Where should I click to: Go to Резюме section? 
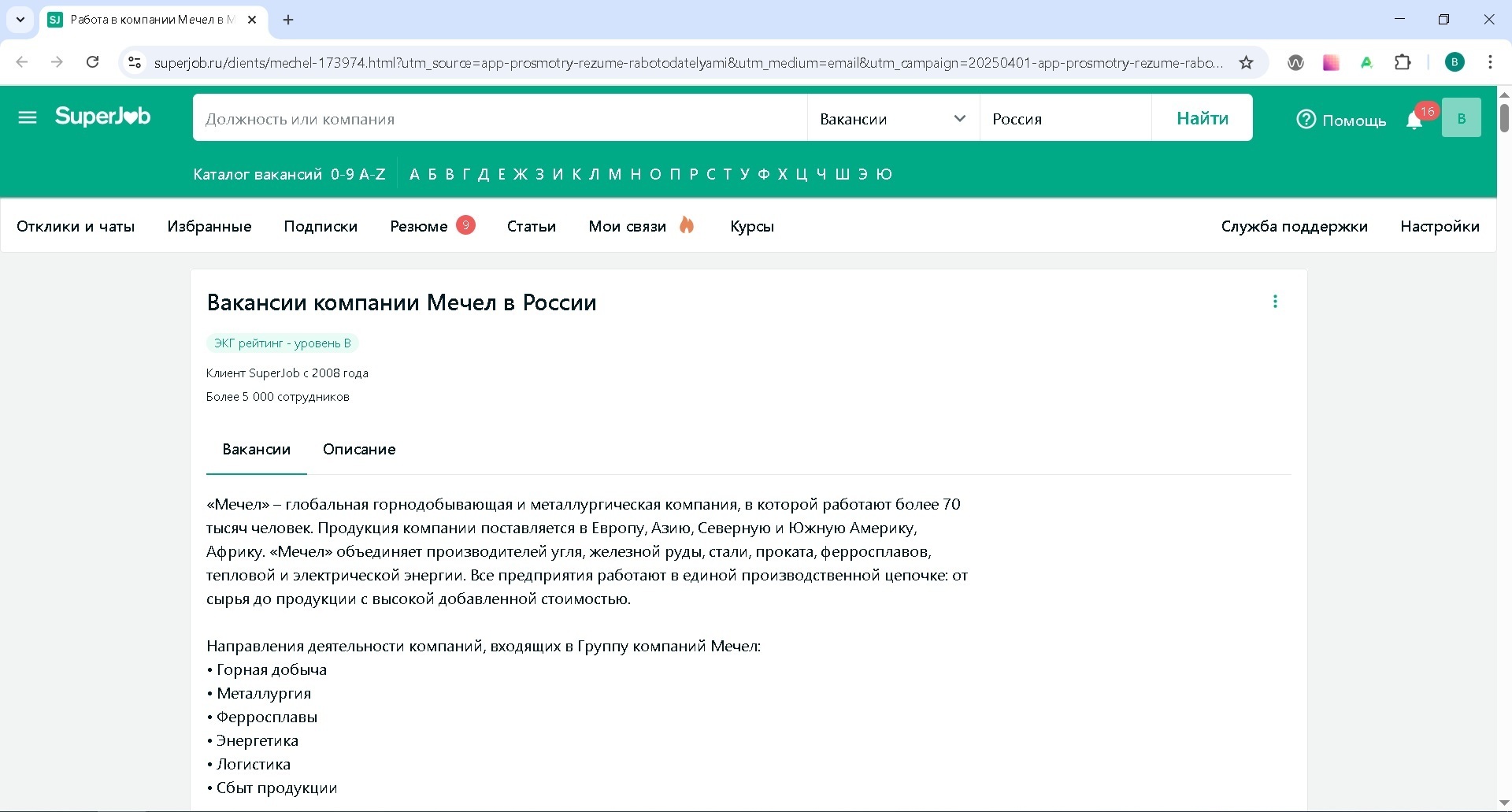tap(419, 227)
